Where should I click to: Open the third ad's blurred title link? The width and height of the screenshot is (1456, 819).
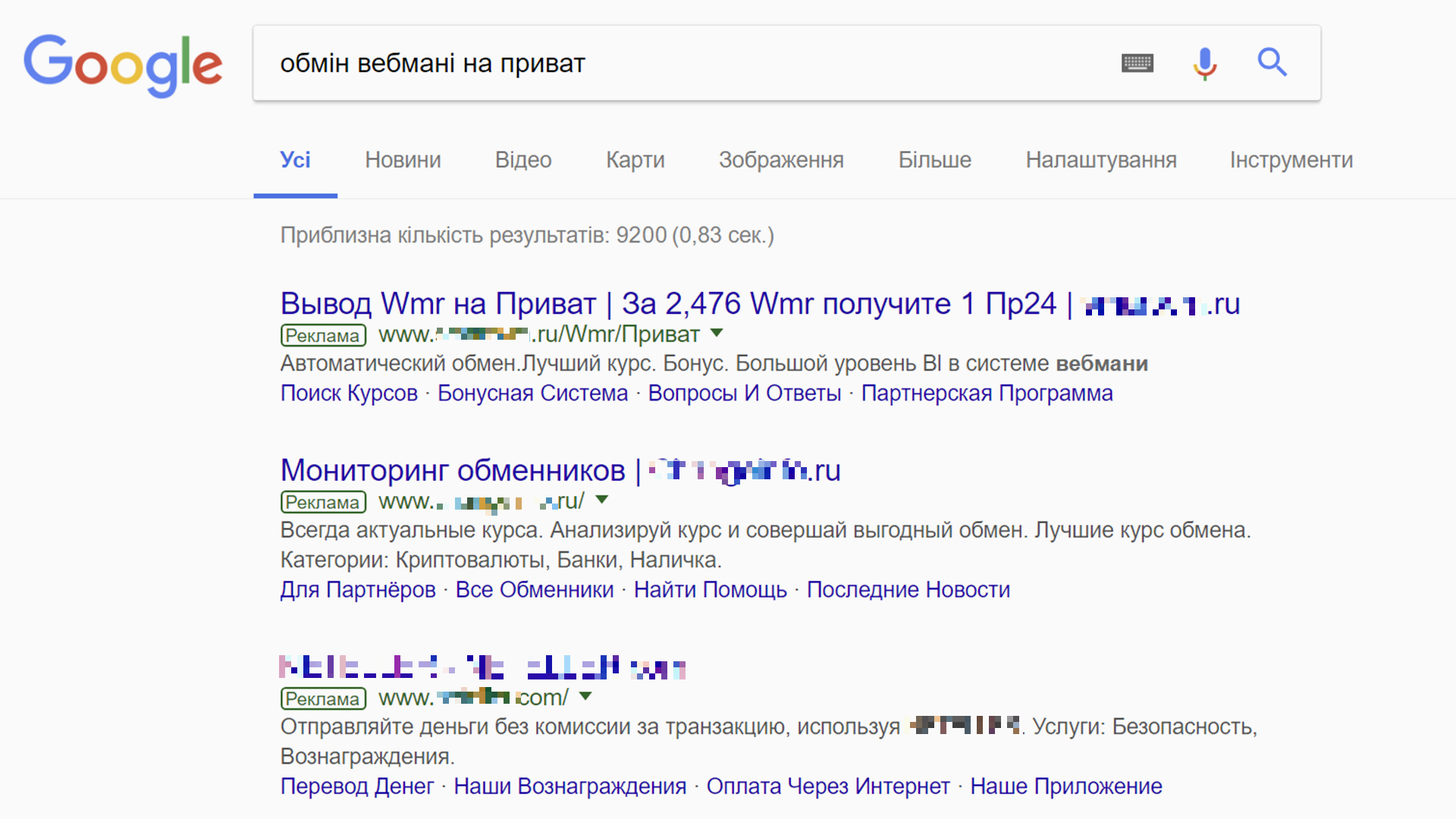coord(482,667)
